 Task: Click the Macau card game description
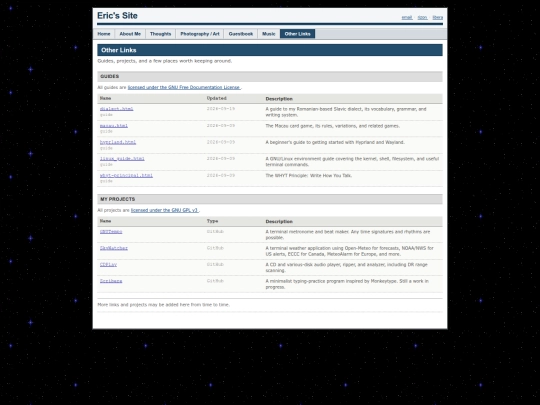(333, 126)
